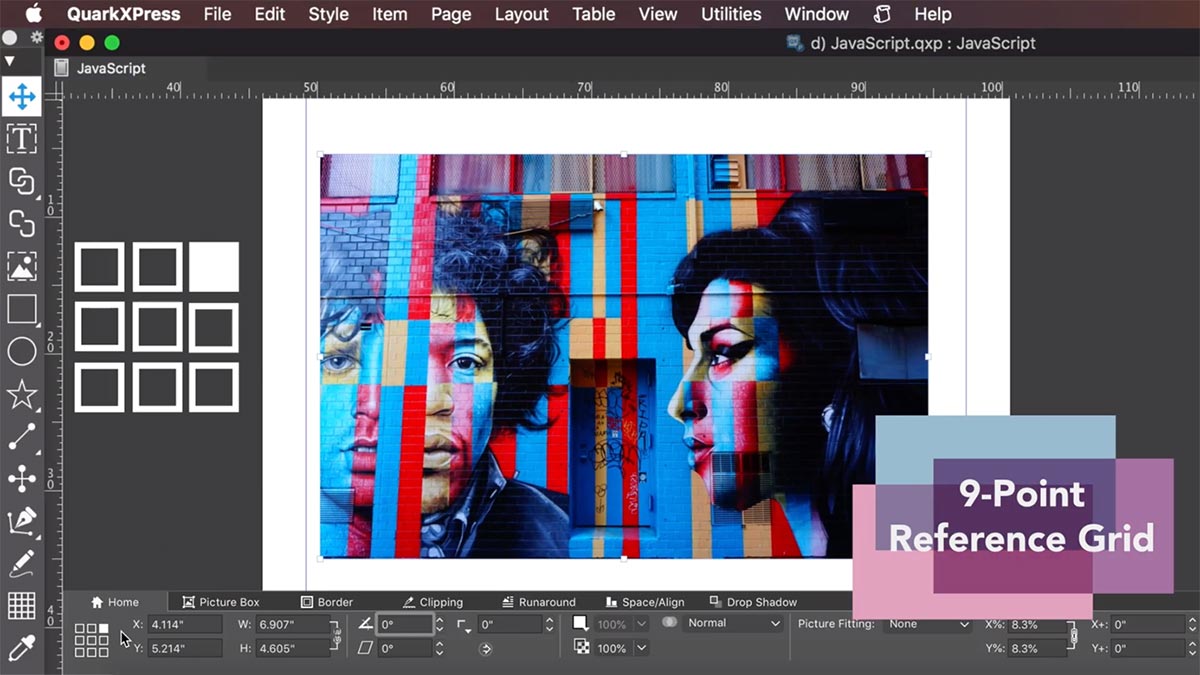Select the Home tab
This screenshot has width=1200, height=675.
115,602
